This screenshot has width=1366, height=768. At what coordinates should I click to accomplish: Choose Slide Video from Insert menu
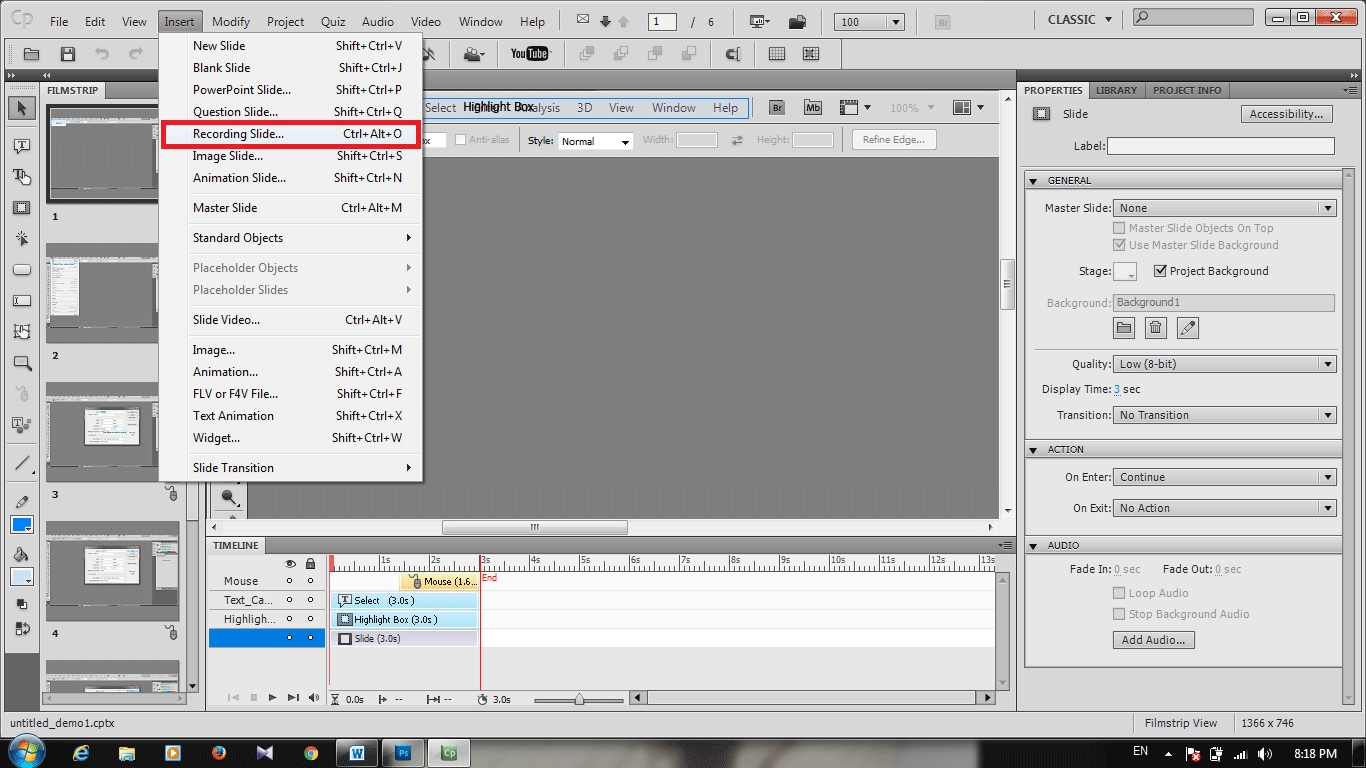tap(292, 320)
